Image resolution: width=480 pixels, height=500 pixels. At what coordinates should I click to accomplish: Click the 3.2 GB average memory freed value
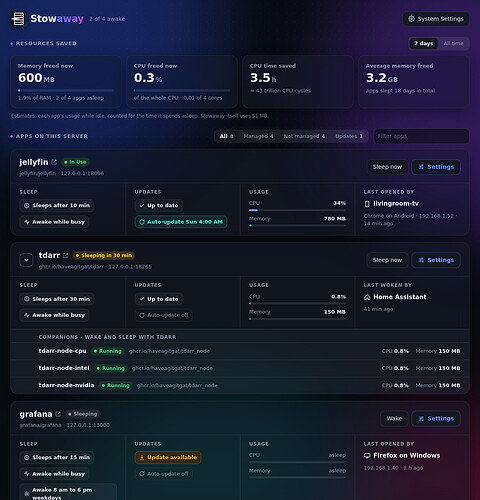point(382,78)
